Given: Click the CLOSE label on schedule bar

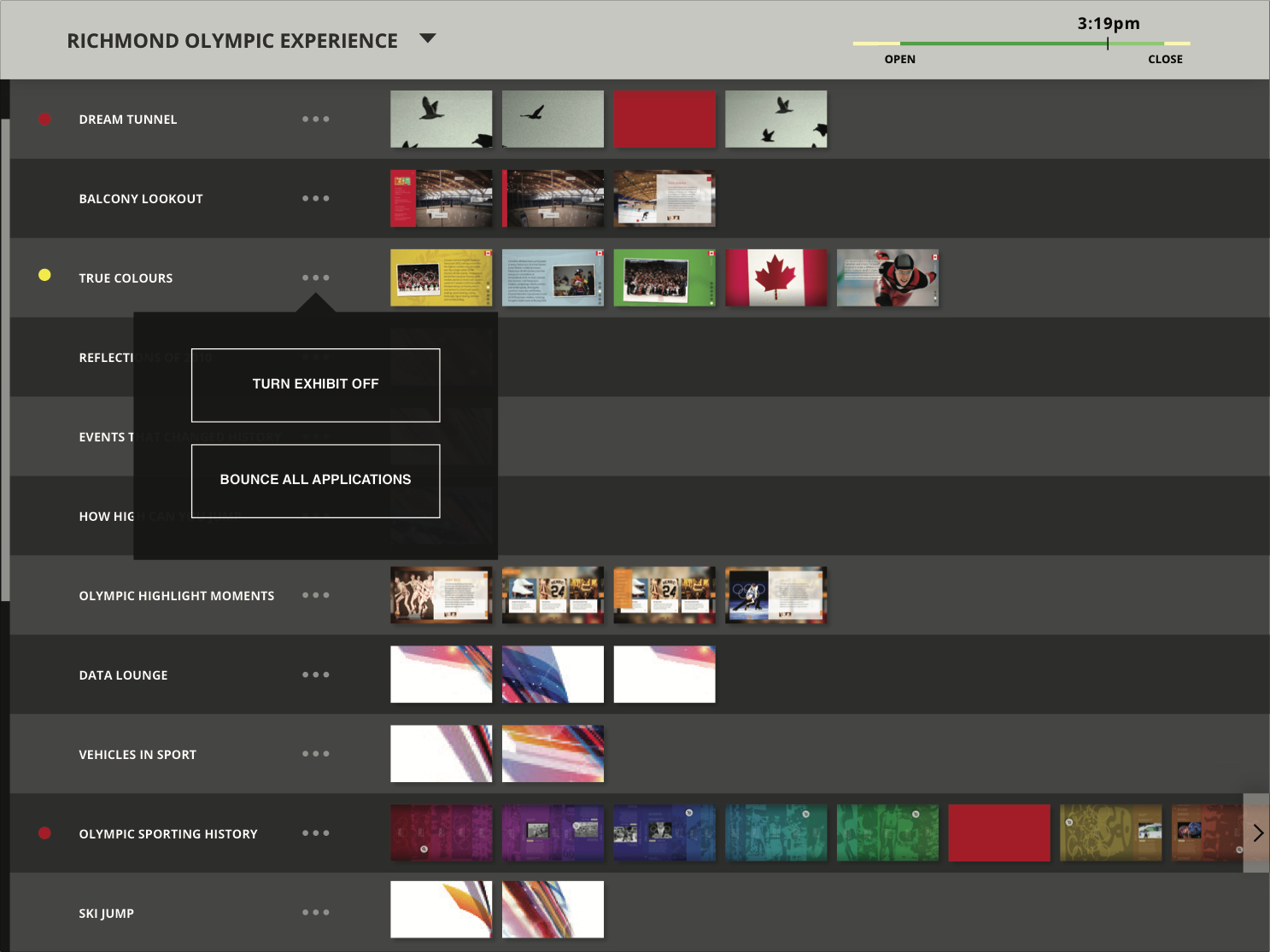Looking at the screenshot, I should click(x=1165, y=59).
